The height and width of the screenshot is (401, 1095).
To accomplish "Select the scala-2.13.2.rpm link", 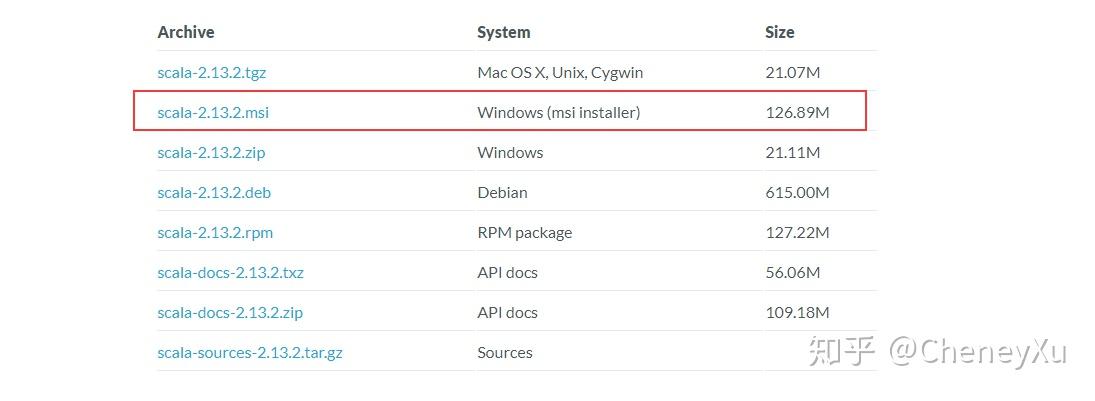I will click(215, 233).
